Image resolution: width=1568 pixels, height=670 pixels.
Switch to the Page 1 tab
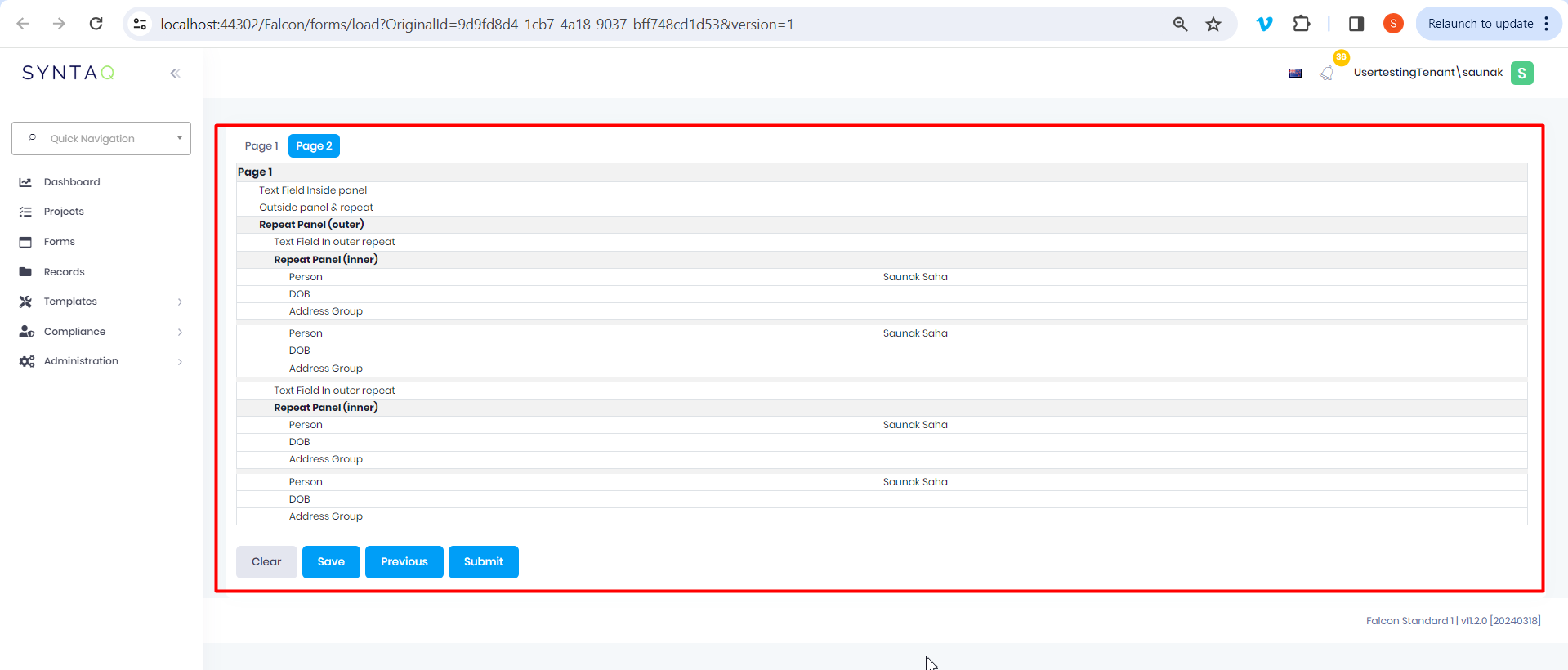[x=261, y=146]
